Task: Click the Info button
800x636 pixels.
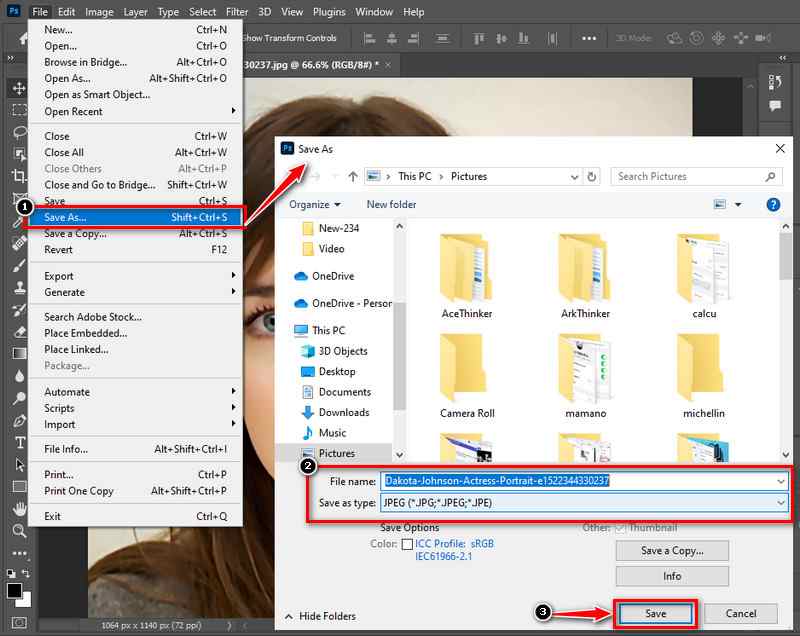Action: point(672,576)
